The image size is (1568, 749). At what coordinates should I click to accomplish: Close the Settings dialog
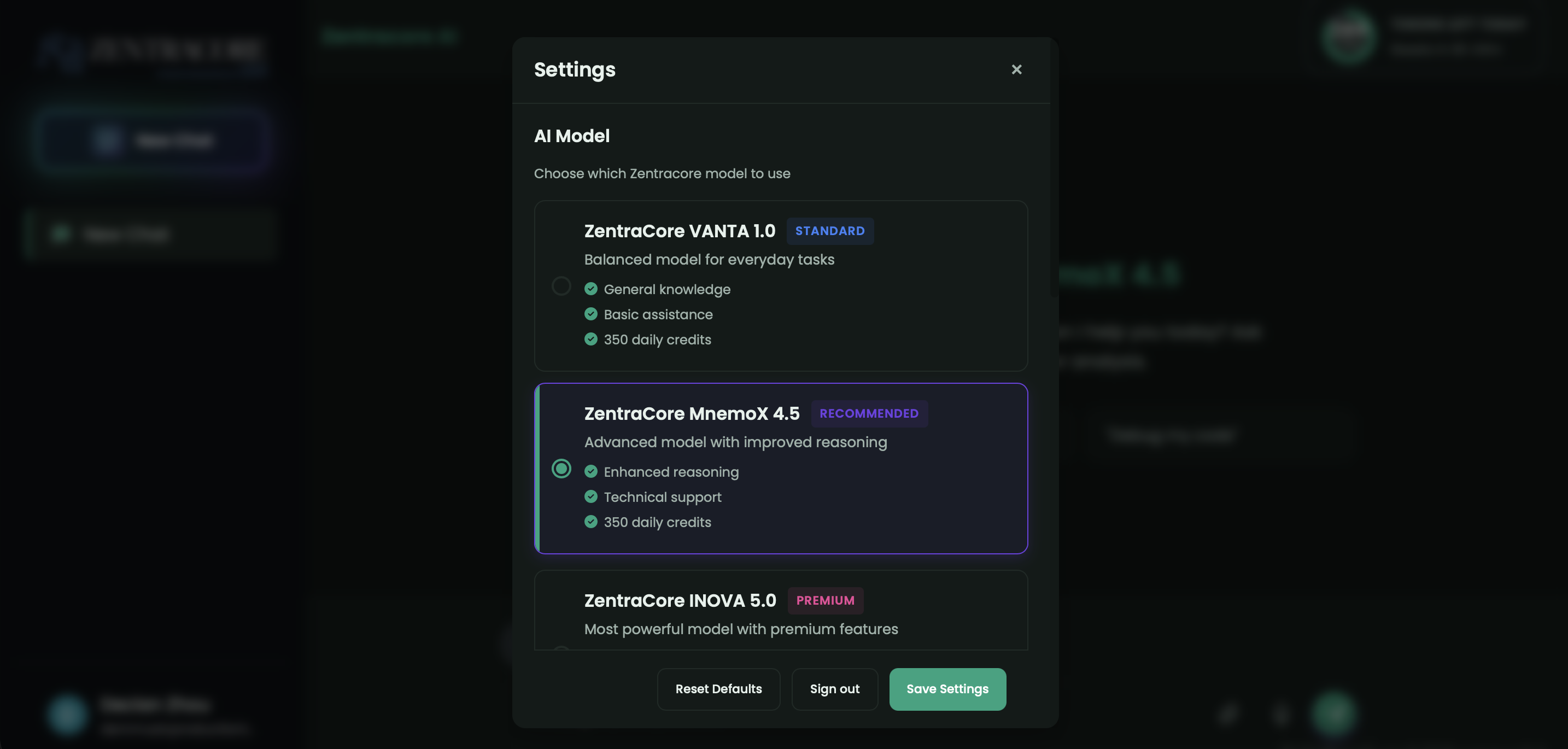[x=1016, y=69]
